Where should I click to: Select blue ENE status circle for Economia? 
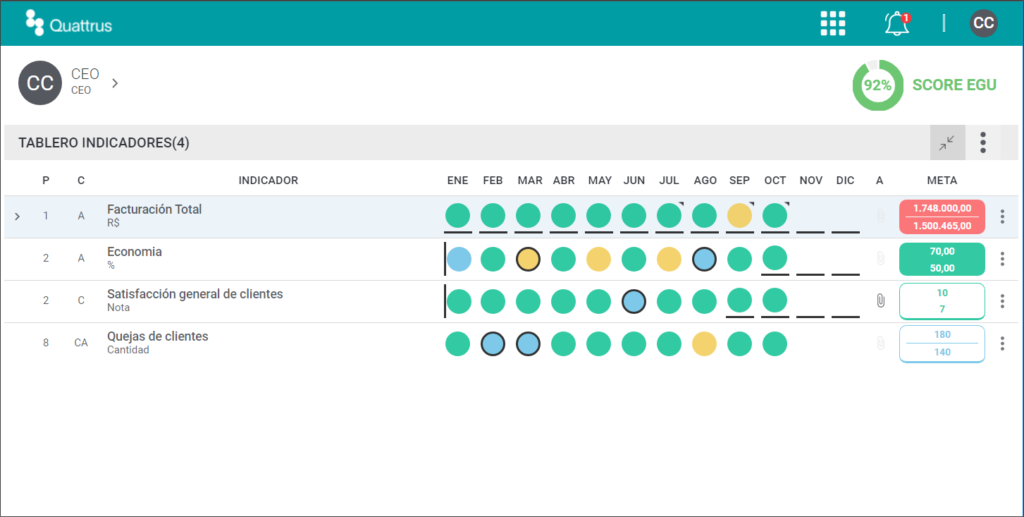point(459,259)
